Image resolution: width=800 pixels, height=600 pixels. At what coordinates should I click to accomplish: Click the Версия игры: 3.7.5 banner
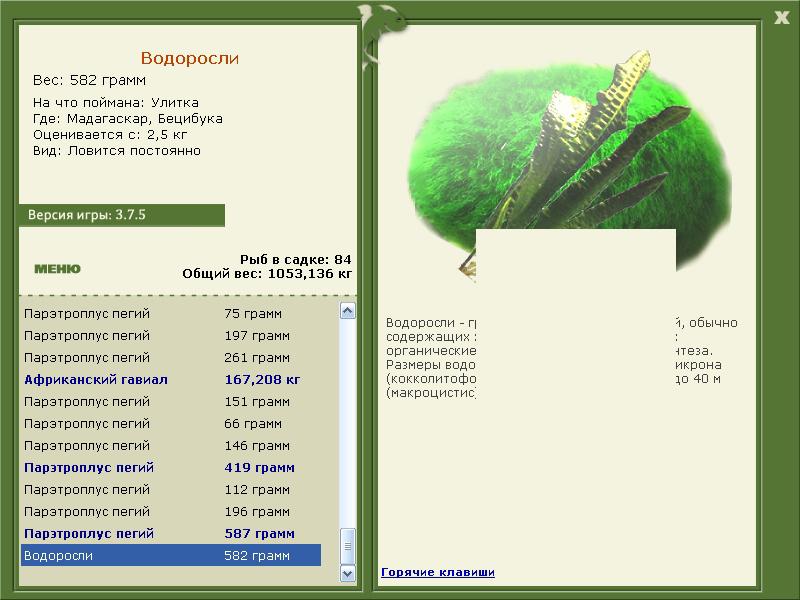point(121,215)
